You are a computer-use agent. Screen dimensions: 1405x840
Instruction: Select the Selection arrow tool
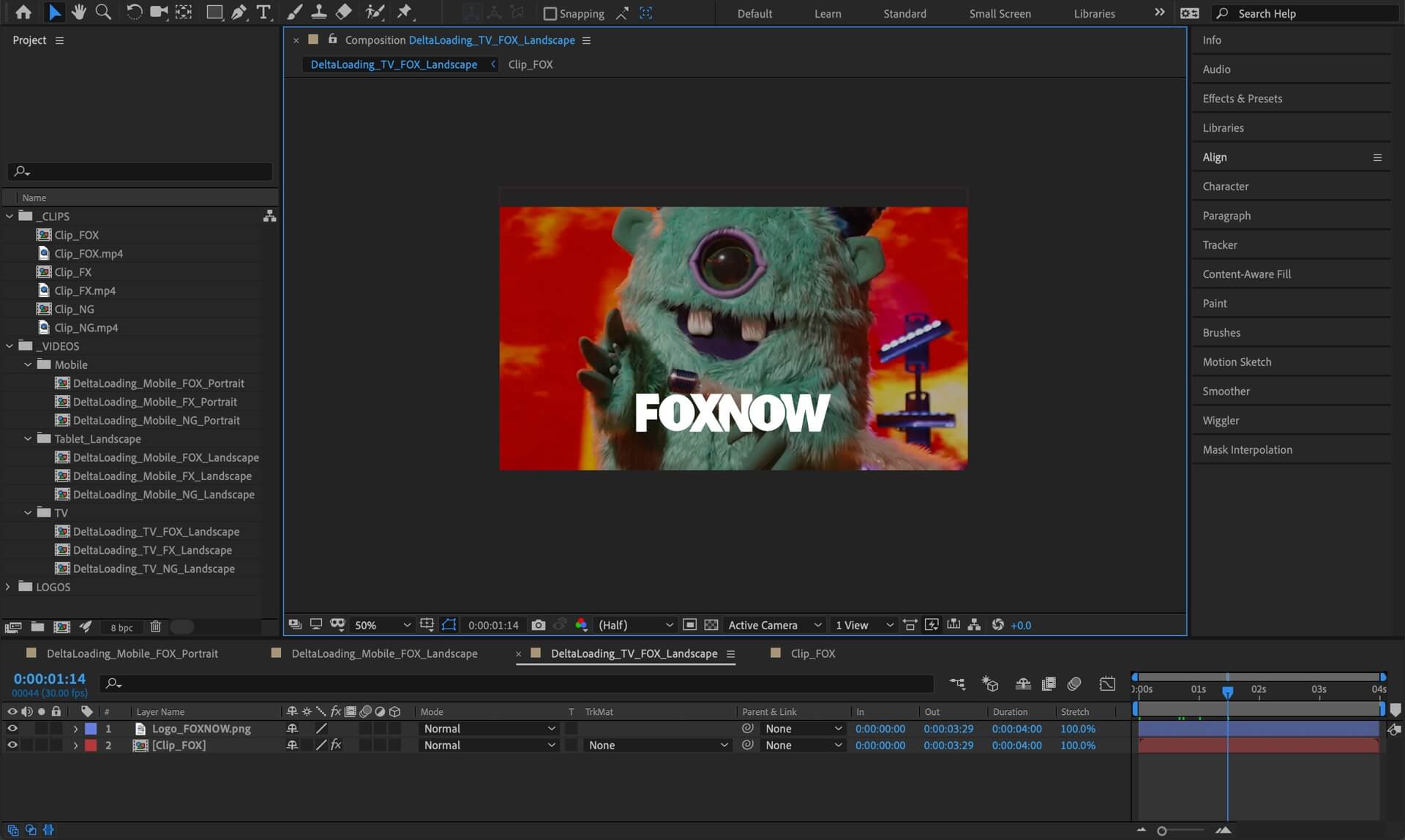55,12
